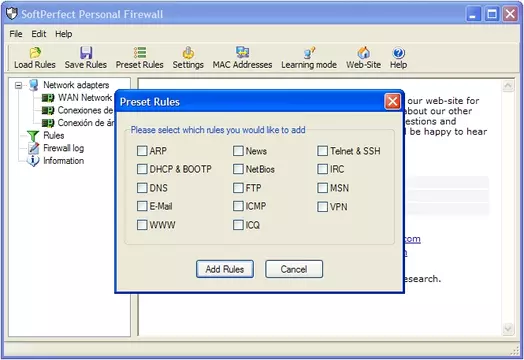Viewport: 524px width, 360px height.
Task: Click the SoftPerfect shield title bar icon
Action: point(12,13)
